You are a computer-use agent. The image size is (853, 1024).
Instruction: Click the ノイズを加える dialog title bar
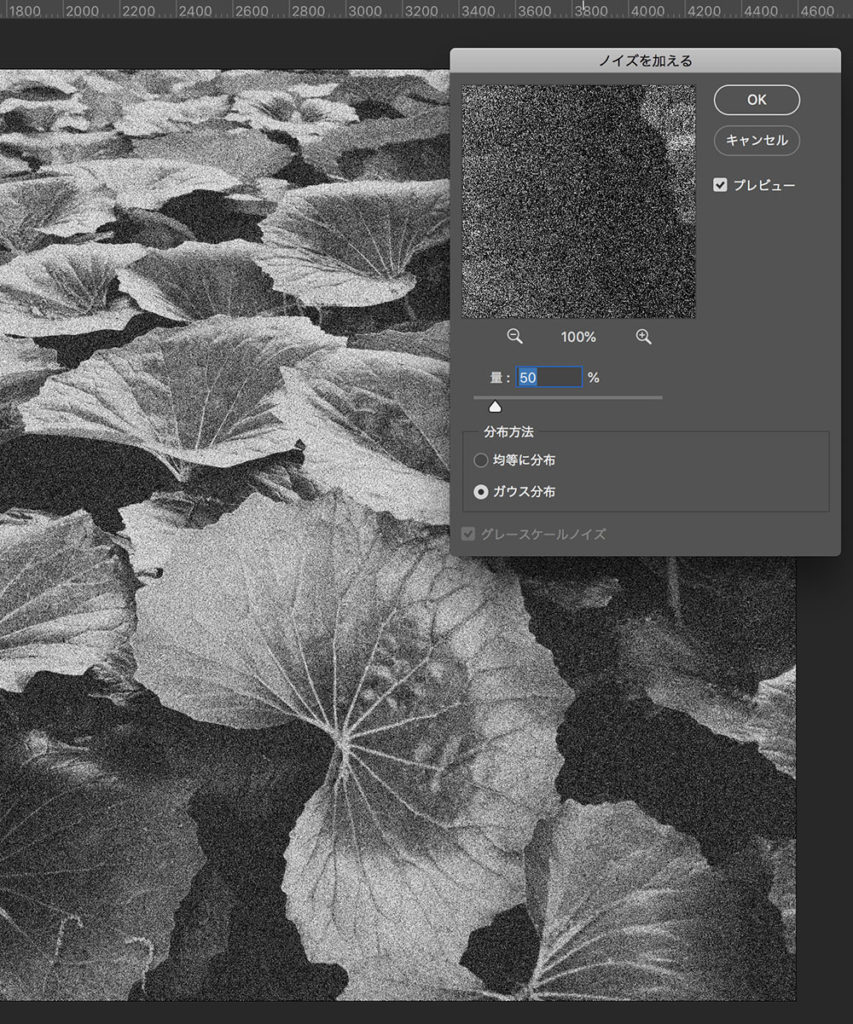coord(645,60)
